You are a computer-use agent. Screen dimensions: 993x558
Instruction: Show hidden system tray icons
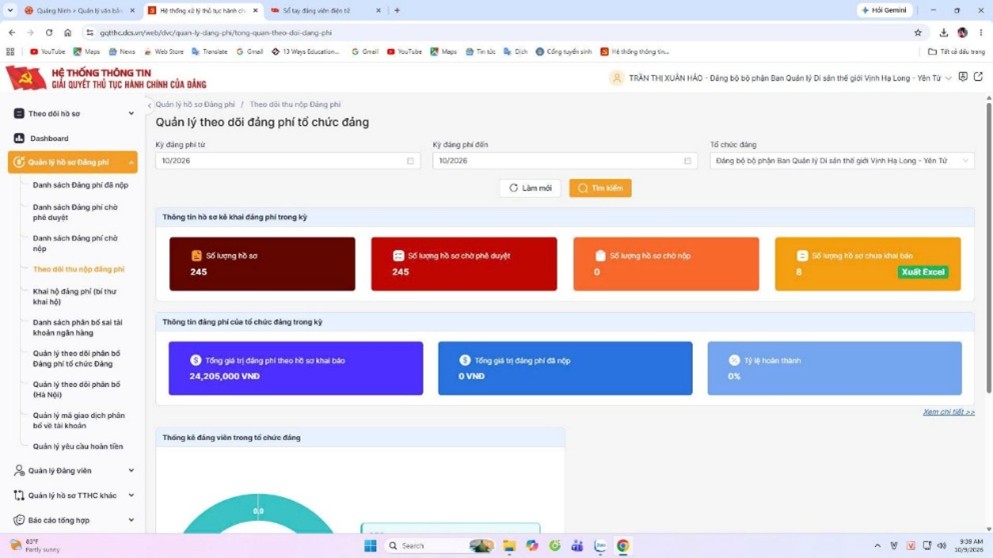[x=877, y=545]
